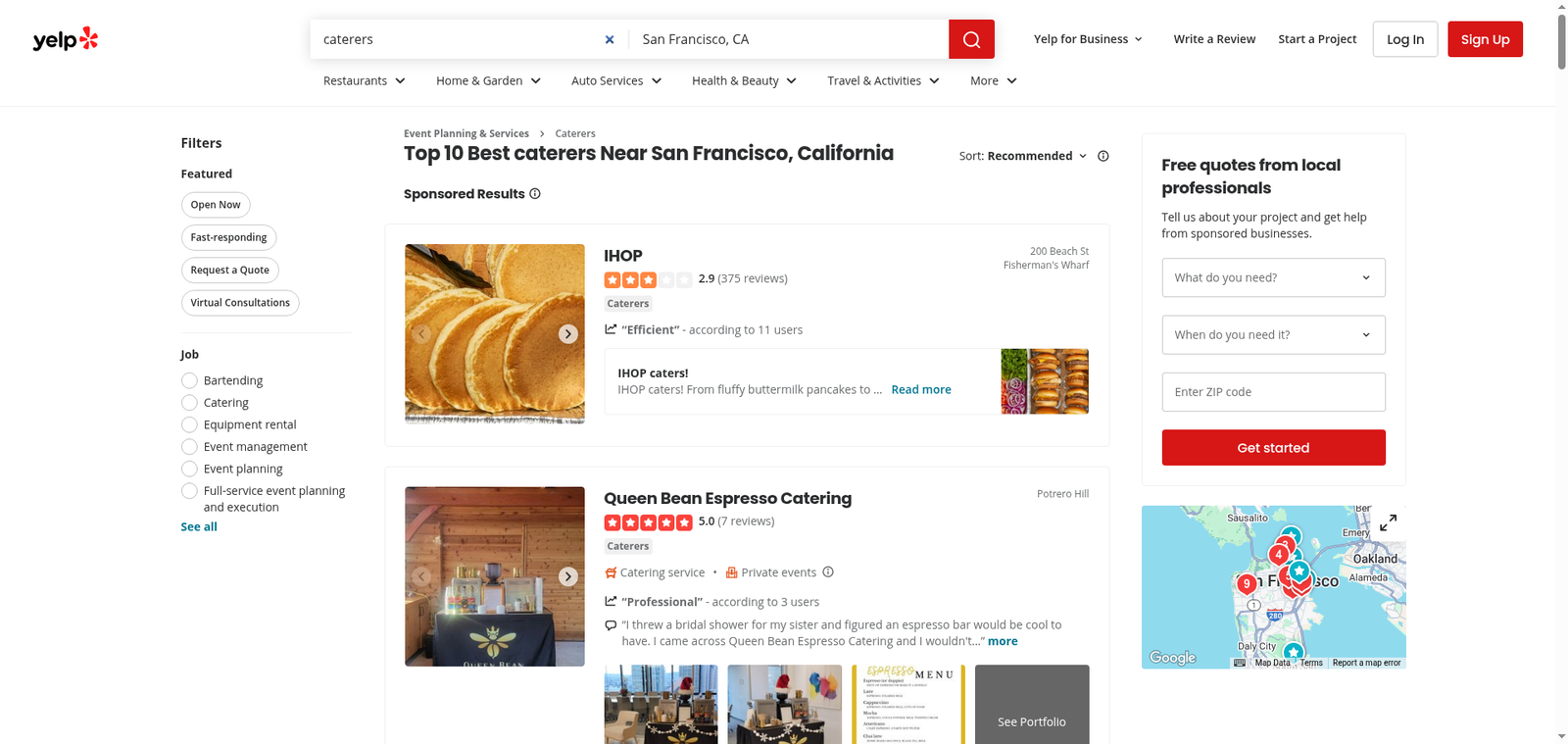Expand the map to fullscreen
Screen dimensions: 1568x744
tap(1388, 523)
